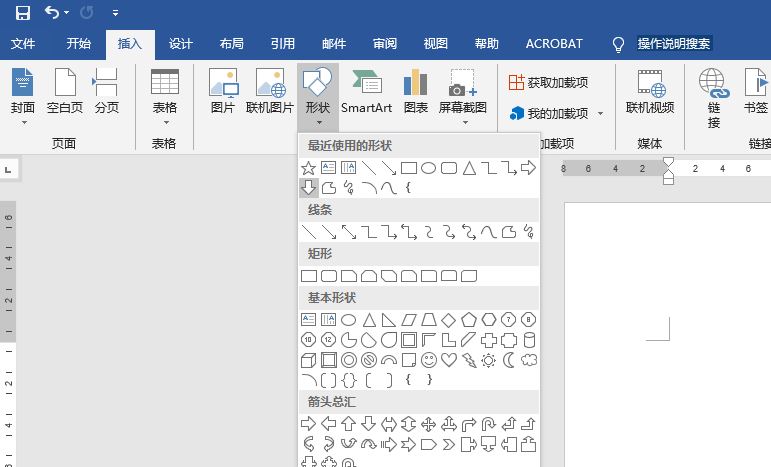Click the 操作说明搜索 search box
Screen dimensions: 771x467
[x=674, y=44]
